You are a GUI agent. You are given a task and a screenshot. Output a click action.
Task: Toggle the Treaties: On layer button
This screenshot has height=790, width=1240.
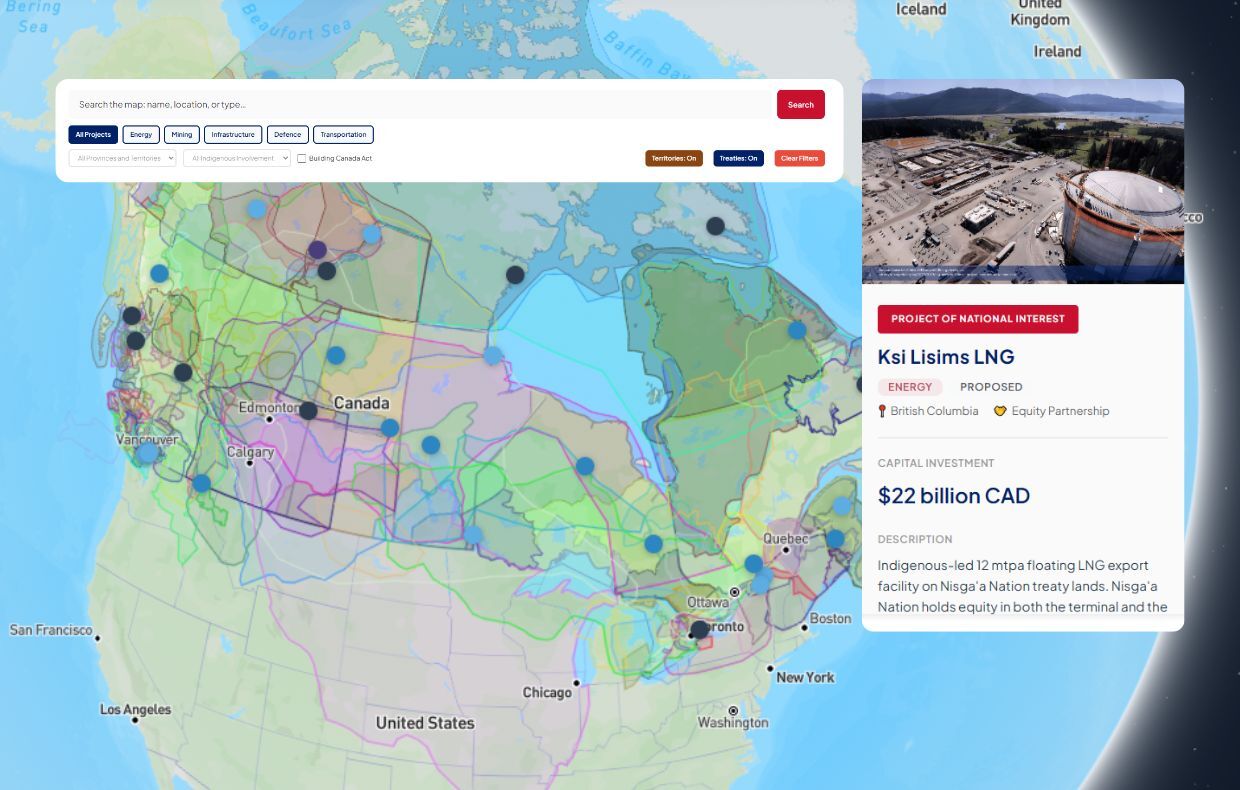coord(738,158)
